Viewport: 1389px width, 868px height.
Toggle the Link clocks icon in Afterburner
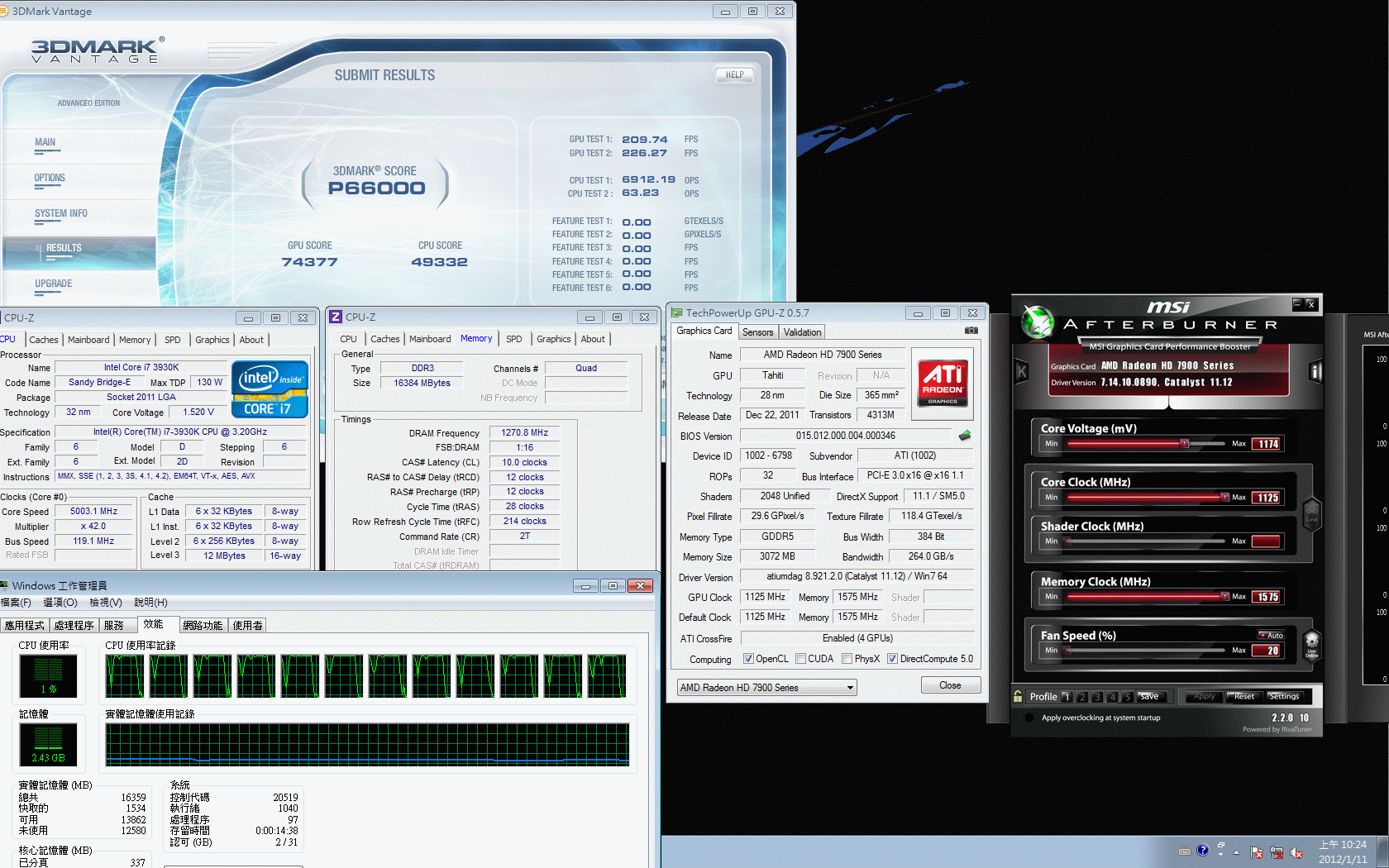coord(1312,513)
